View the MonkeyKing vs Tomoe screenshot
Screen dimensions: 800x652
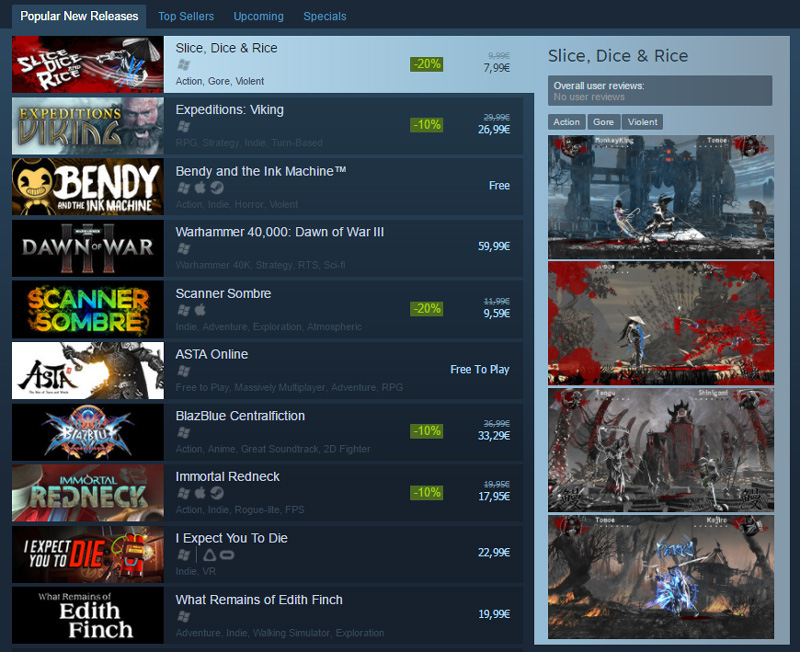pyautogui.click(x=661, y=197)
